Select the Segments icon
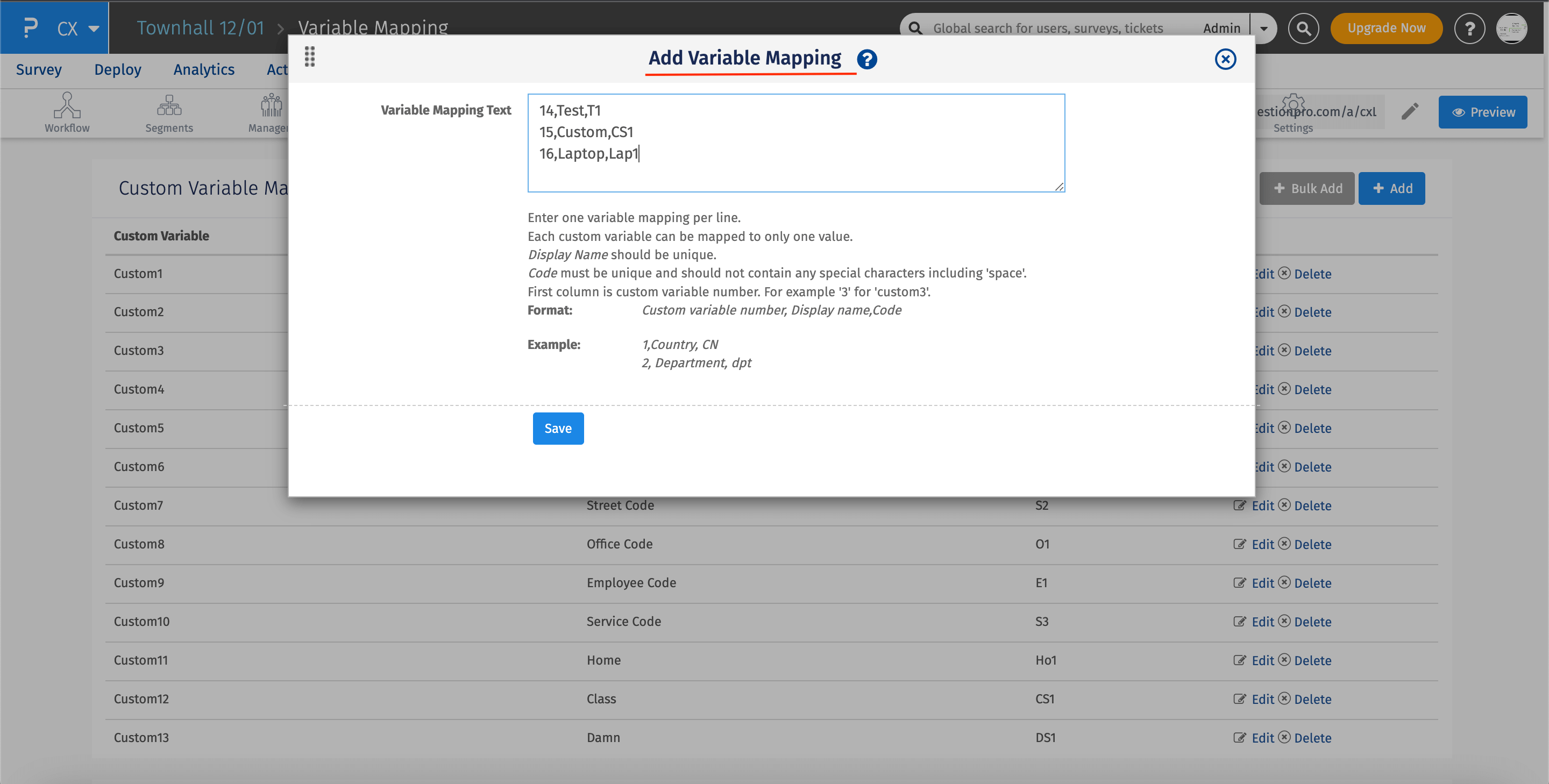 [x=169, y=112]
